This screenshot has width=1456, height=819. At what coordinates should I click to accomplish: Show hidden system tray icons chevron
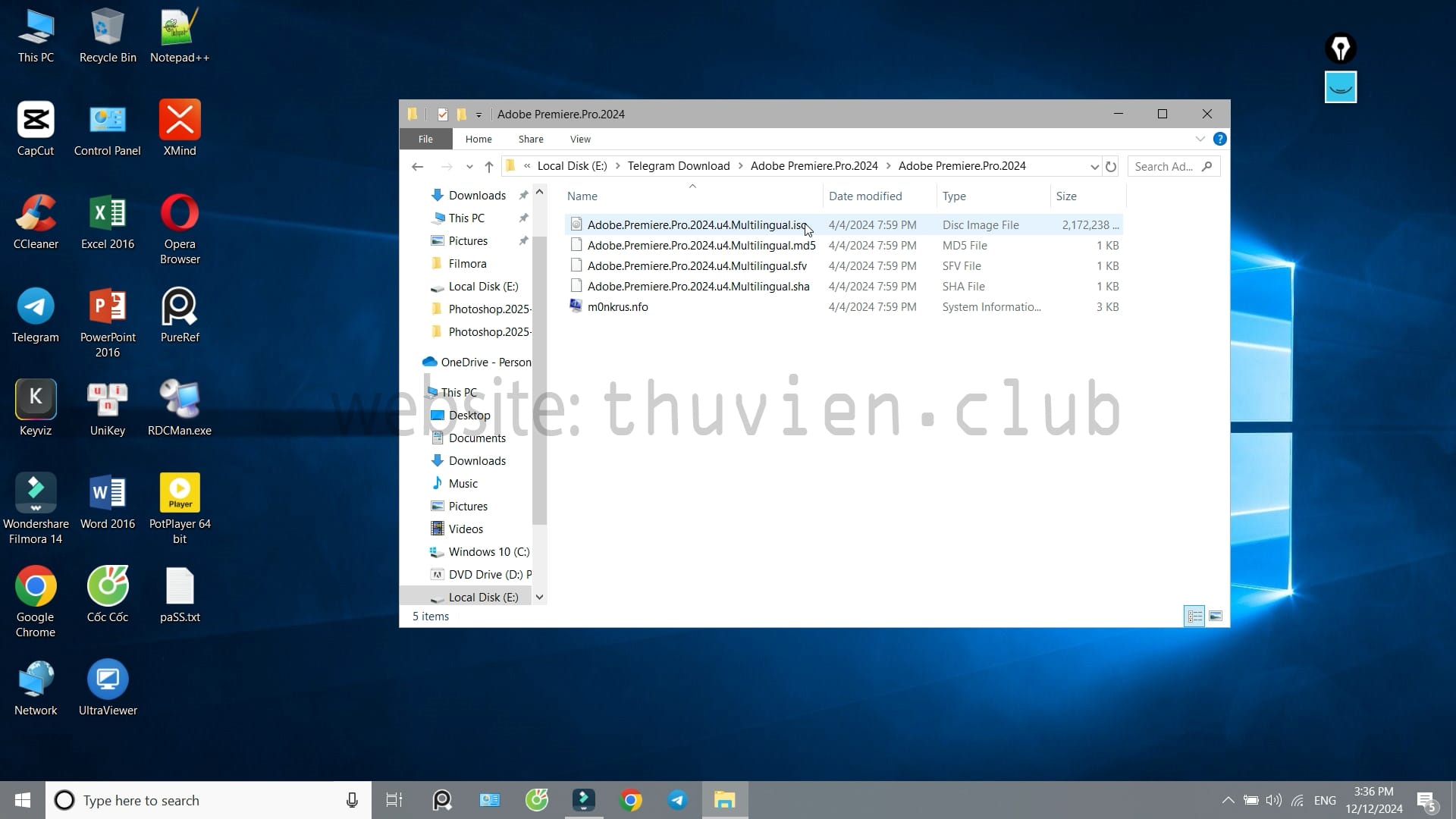[1228, 800]
